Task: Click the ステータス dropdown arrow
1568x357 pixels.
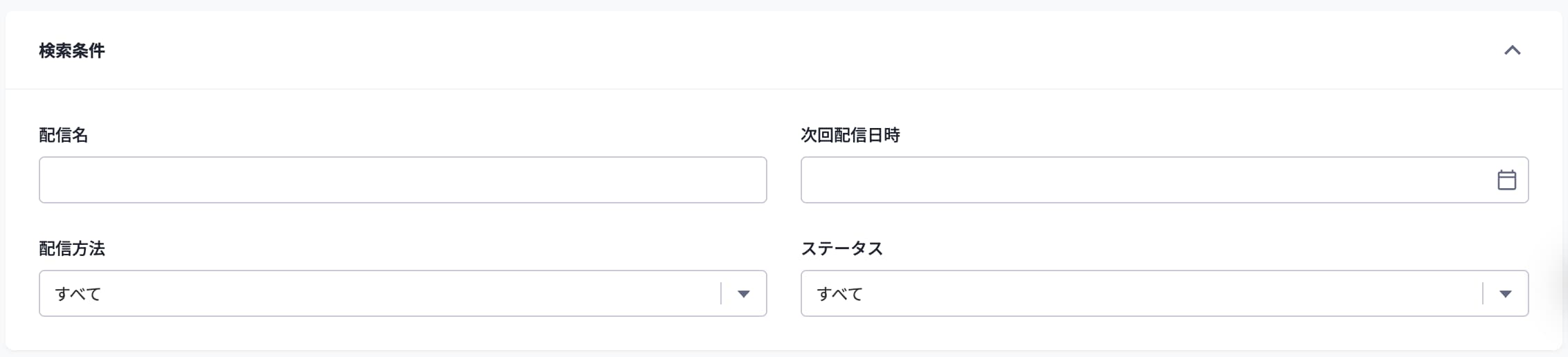Action: 1505,294
